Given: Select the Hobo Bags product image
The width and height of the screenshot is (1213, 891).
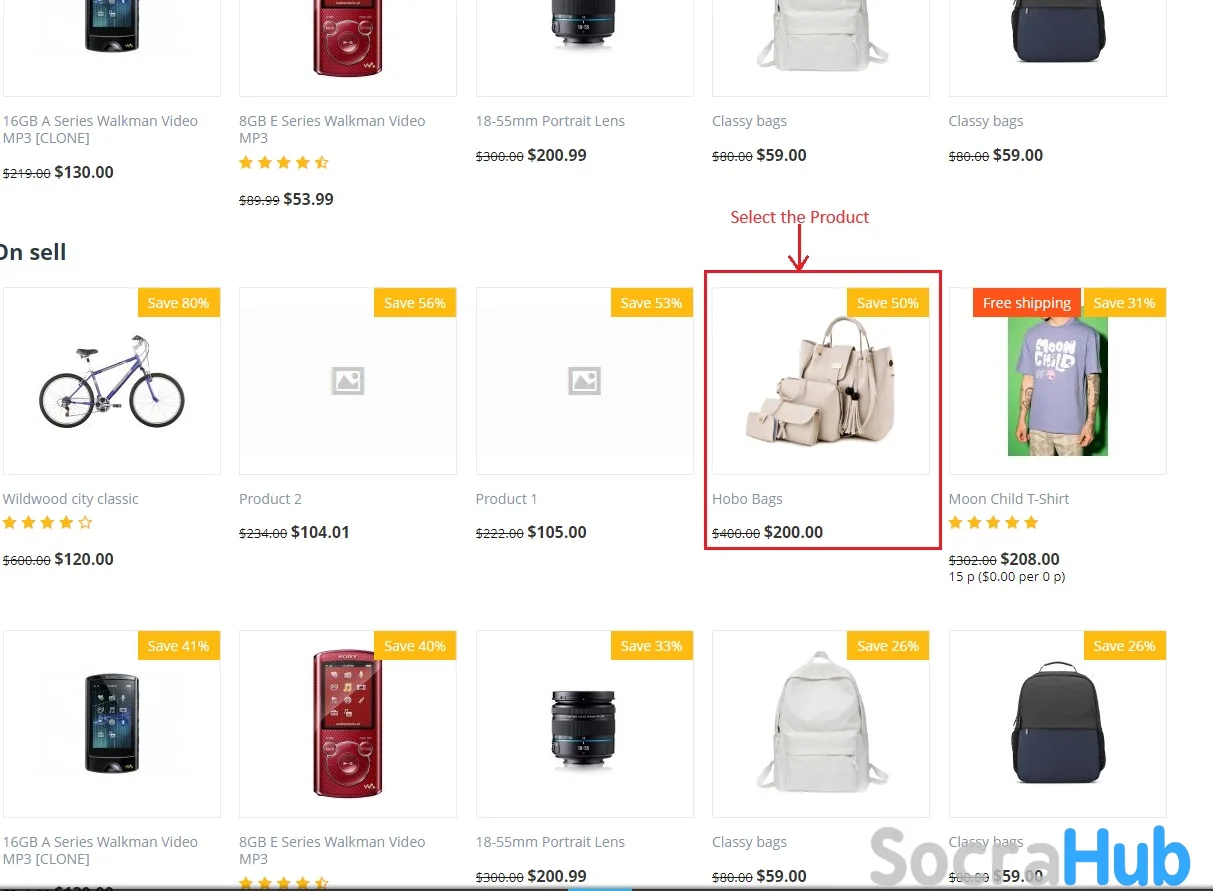Looking at the screenshot, I should coord(820,378).
